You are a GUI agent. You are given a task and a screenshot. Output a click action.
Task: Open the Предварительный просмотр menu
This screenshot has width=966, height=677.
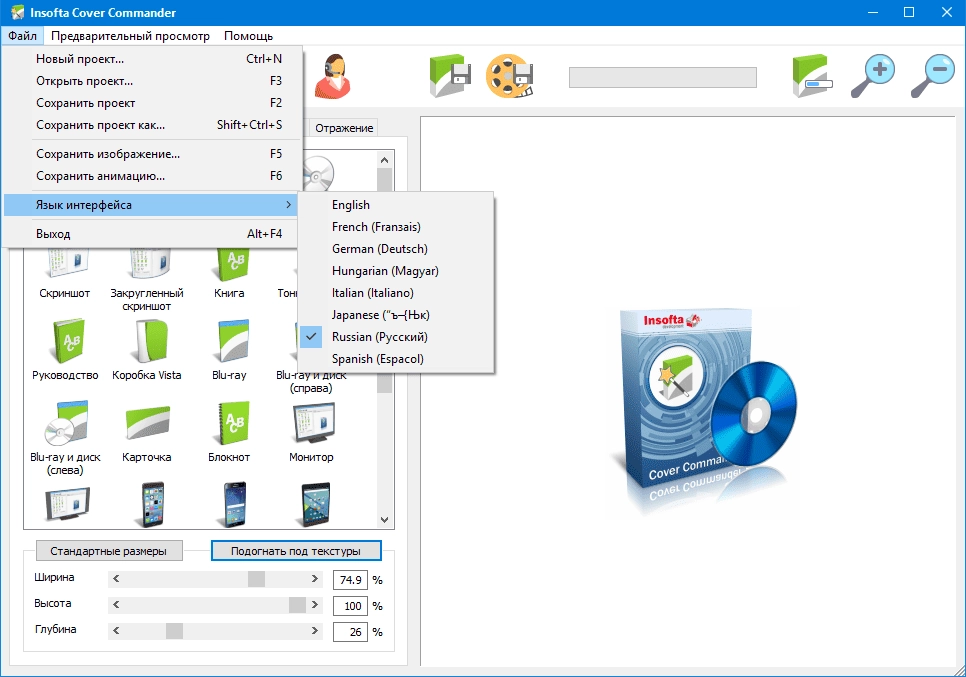(x=130, y=36)
